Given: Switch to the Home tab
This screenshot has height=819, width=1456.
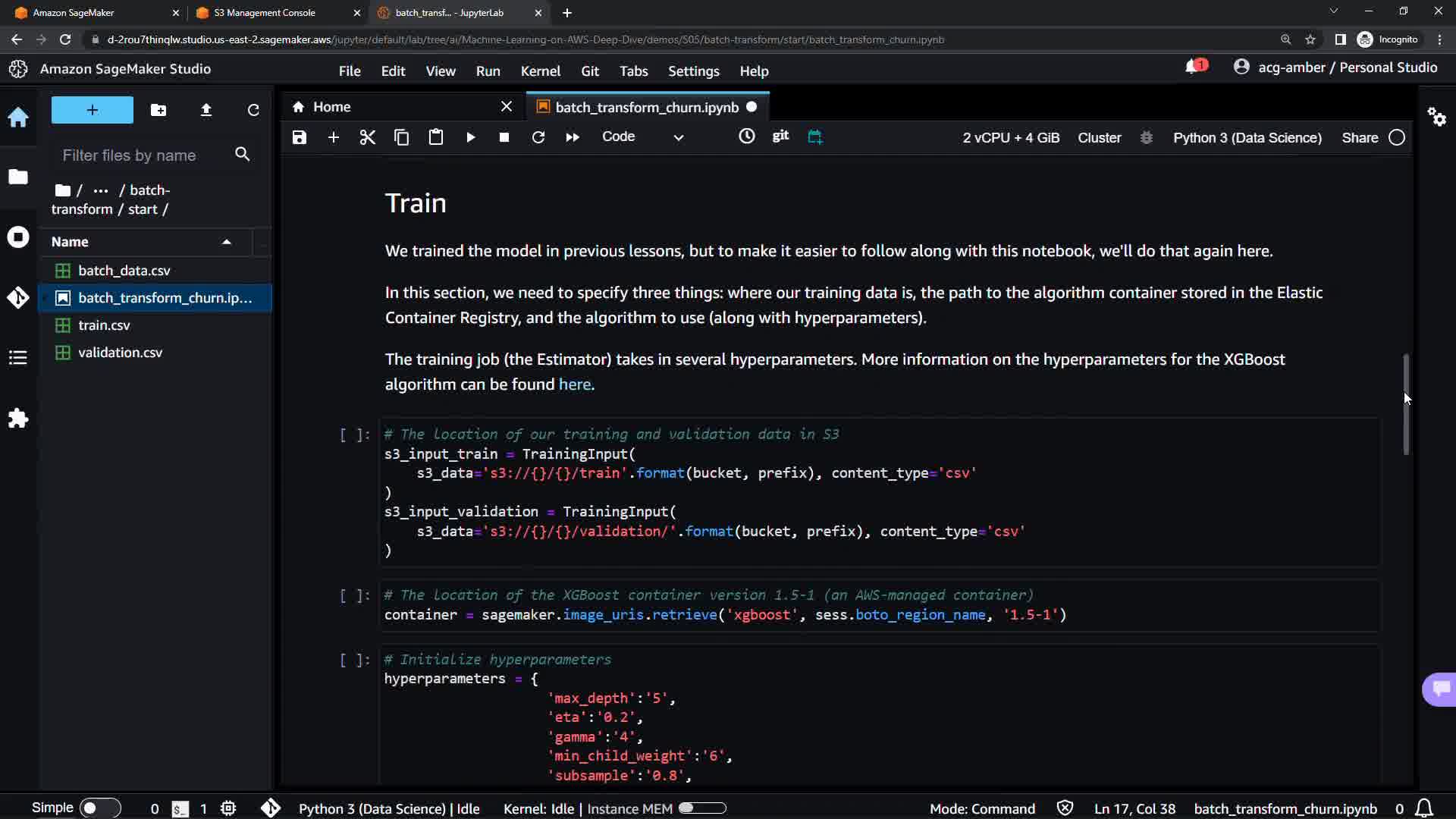Looking at the screenshot, I should pos(332,107).
